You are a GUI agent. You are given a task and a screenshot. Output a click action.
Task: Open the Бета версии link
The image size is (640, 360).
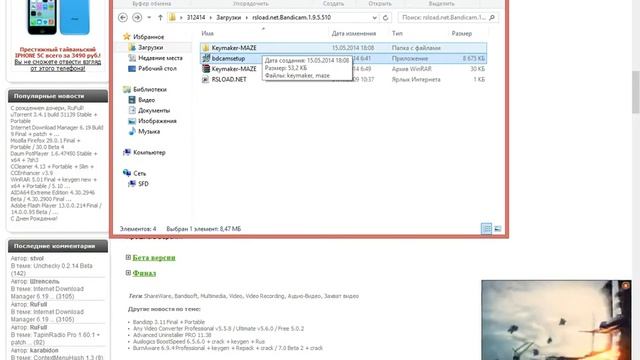[154, 258]
